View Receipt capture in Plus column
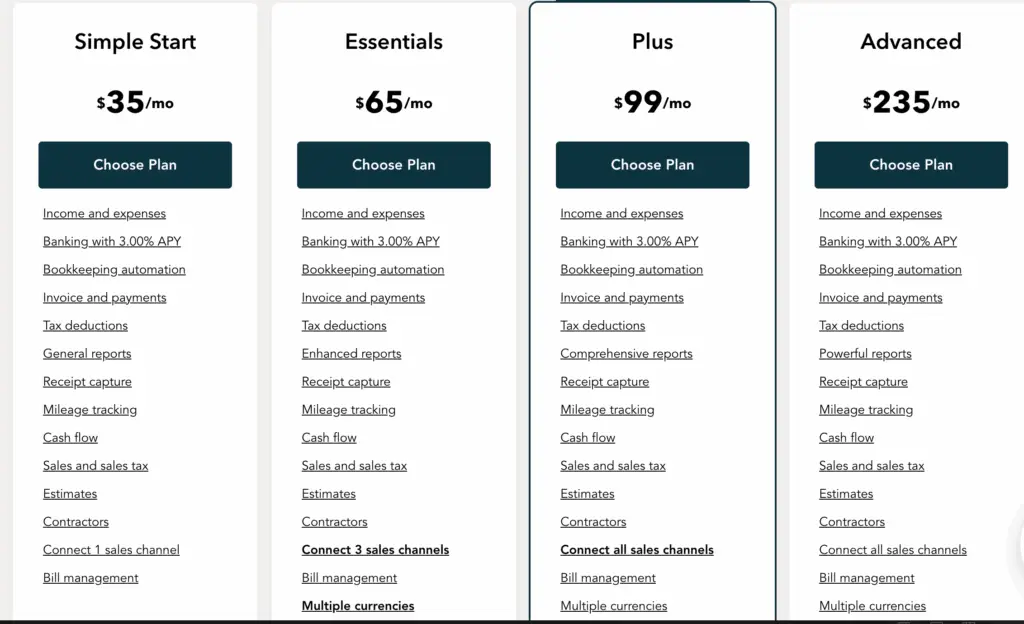The image size is (1024, 624). coord(604,381)
